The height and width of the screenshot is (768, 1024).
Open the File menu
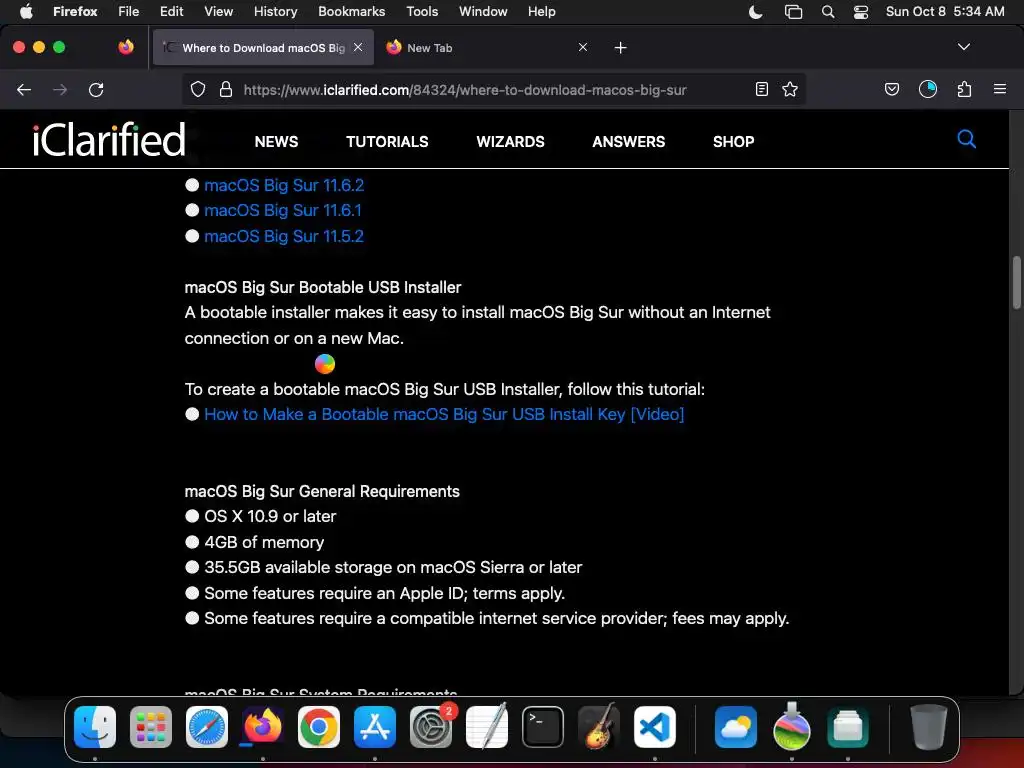(129, 11)
